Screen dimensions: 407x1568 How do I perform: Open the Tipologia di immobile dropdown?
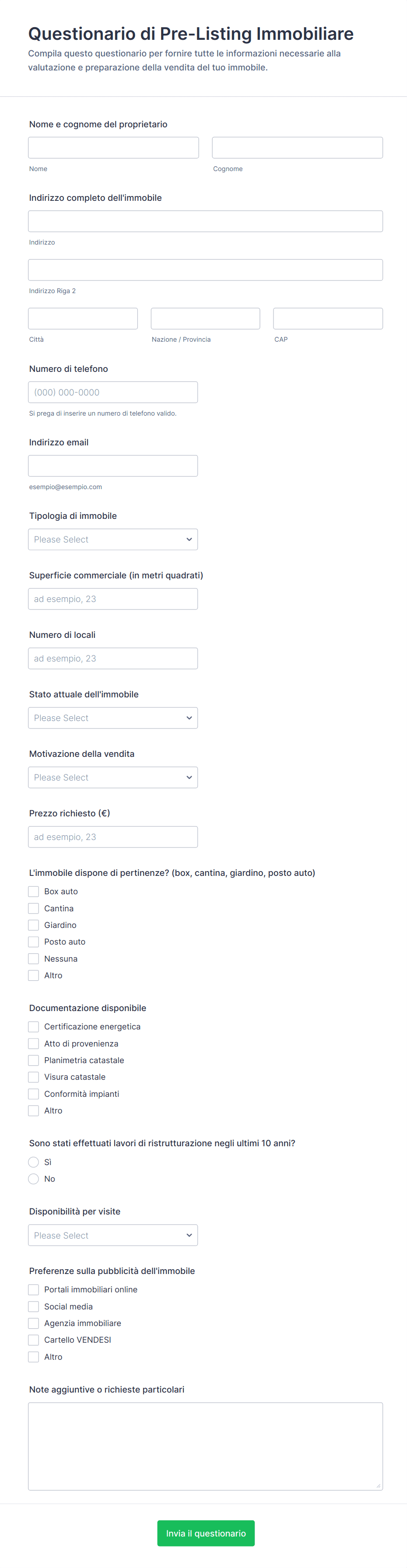113,539
